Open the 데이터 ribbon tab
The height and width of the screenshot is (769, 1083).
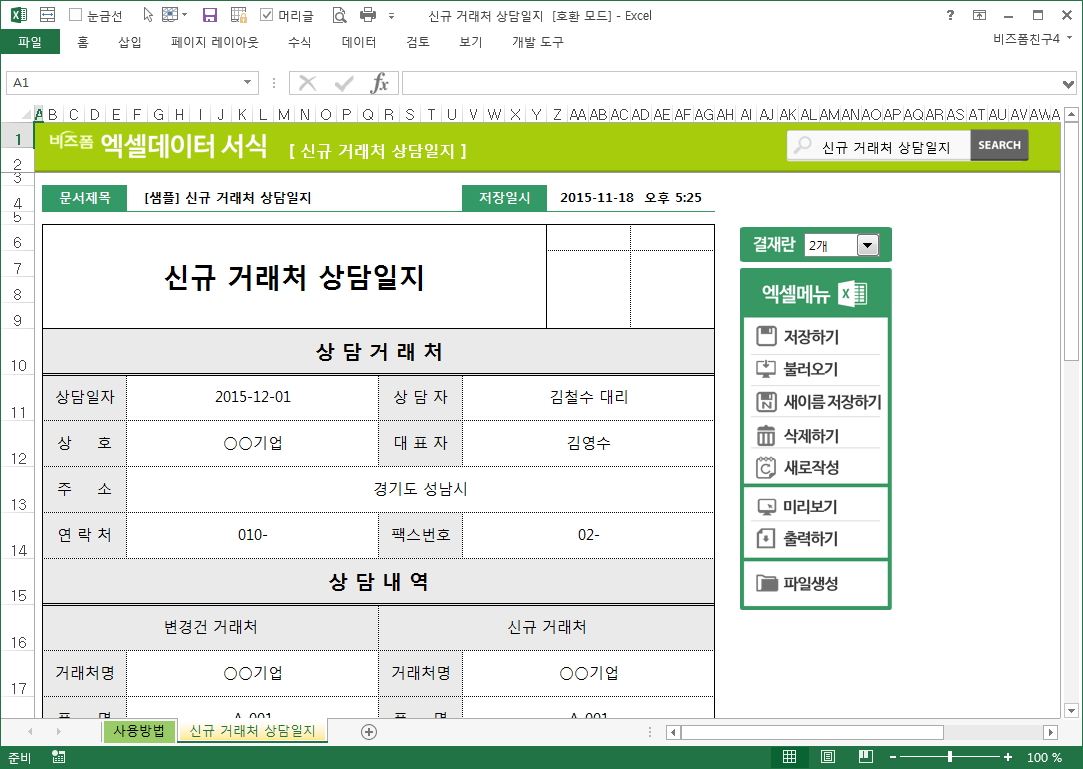[x=359, y=42]
